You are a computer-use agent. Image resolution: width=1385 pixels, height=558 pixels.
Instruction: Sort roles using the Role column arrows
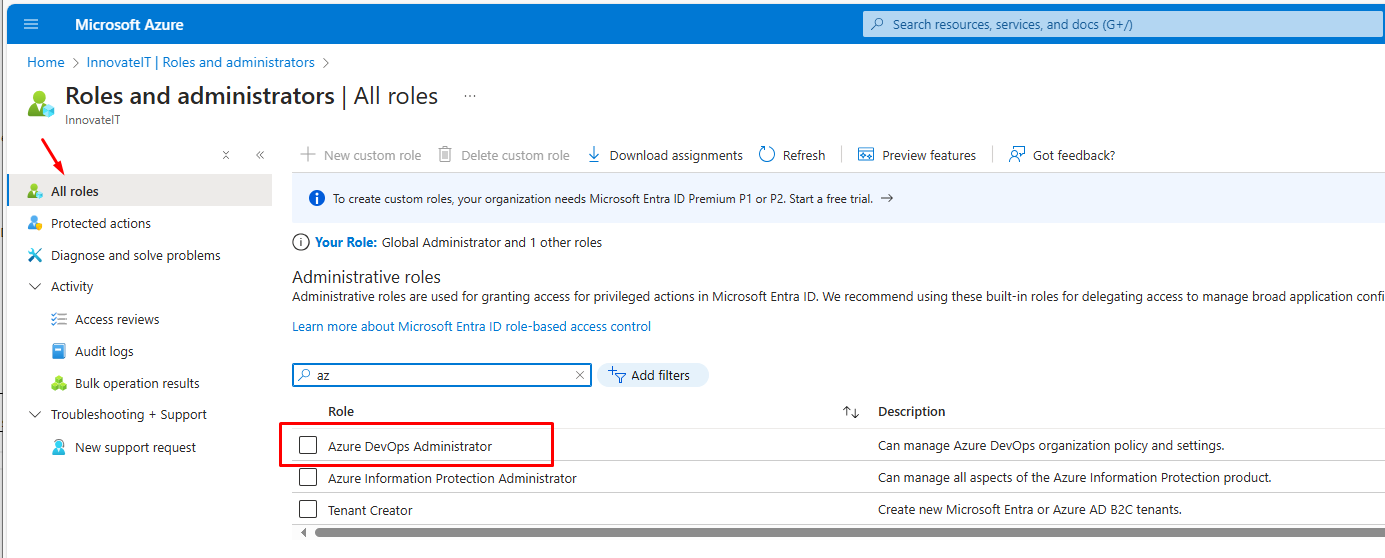pos(851,412)
